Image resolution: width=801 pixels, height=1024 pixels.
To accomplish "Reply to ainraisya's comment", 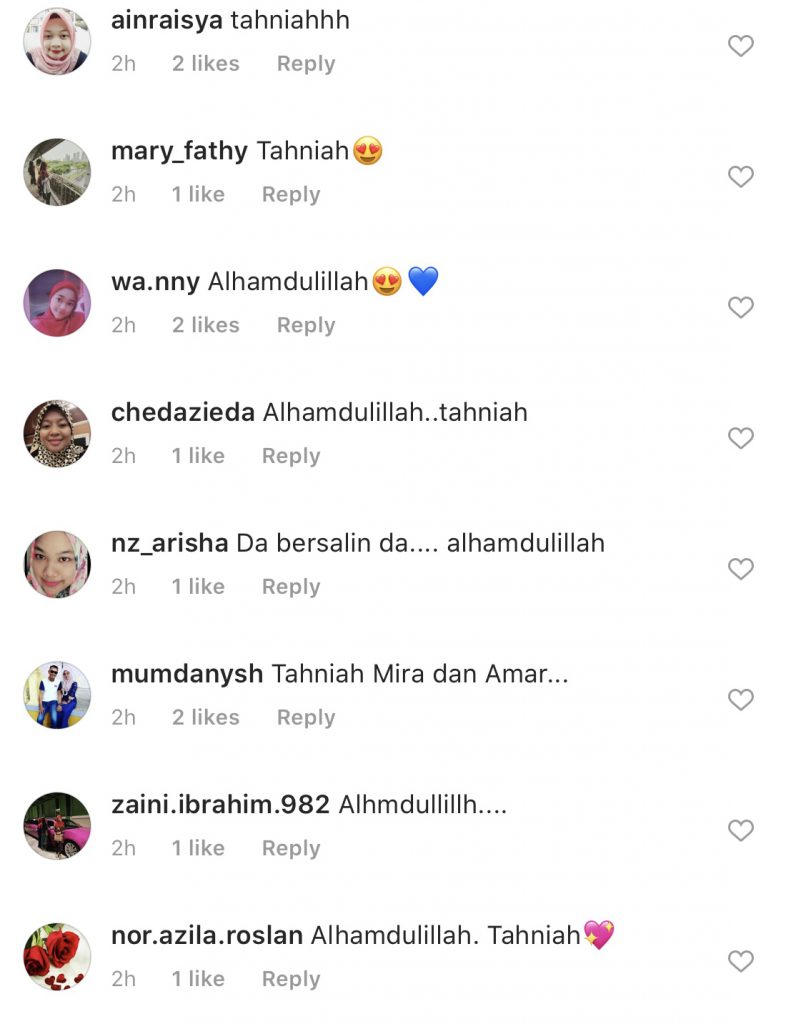I will coord(306,64).
